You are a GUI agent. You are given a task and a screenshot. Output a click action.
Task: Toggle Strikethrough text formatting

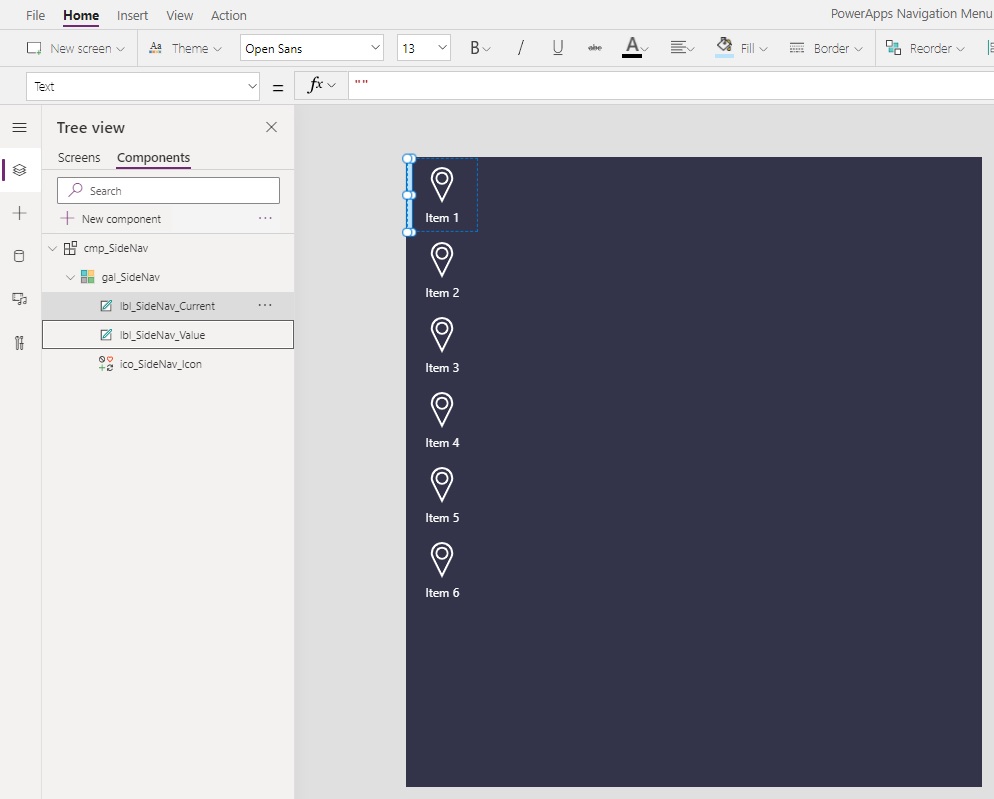tap(595, 48)
